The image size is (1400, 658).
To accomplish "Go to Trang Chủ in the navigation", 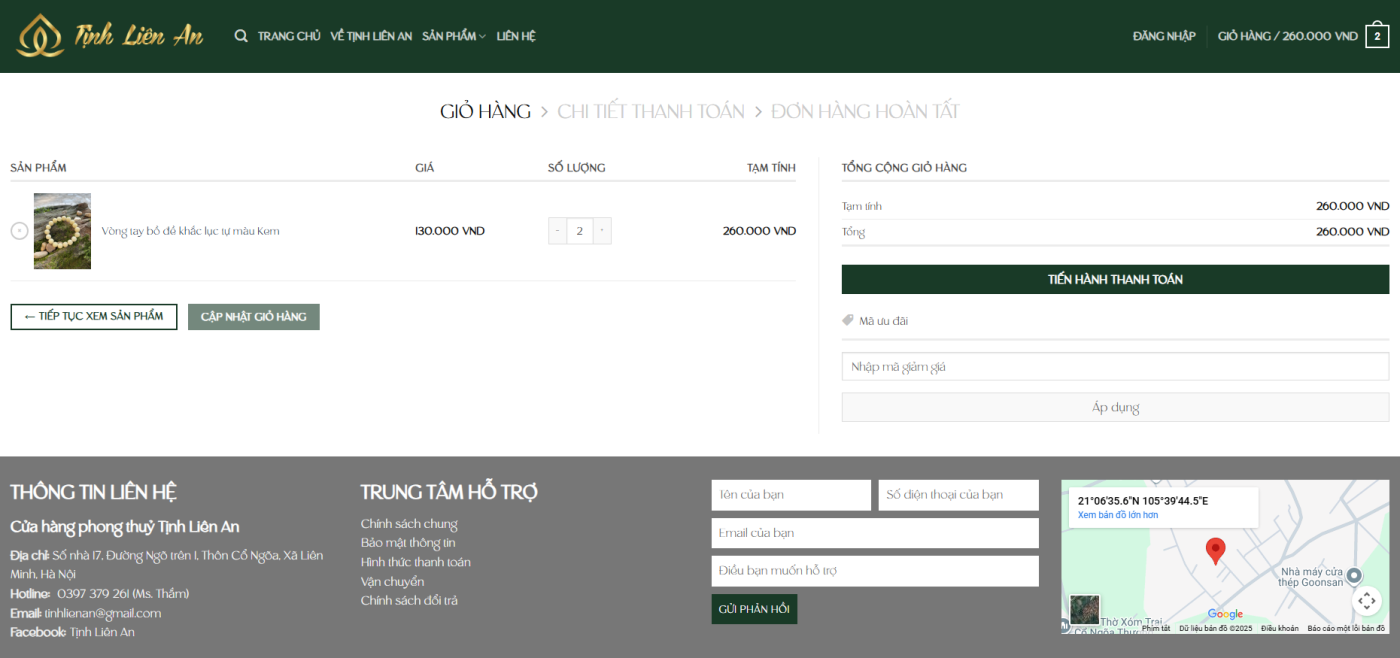I will 289,36.
